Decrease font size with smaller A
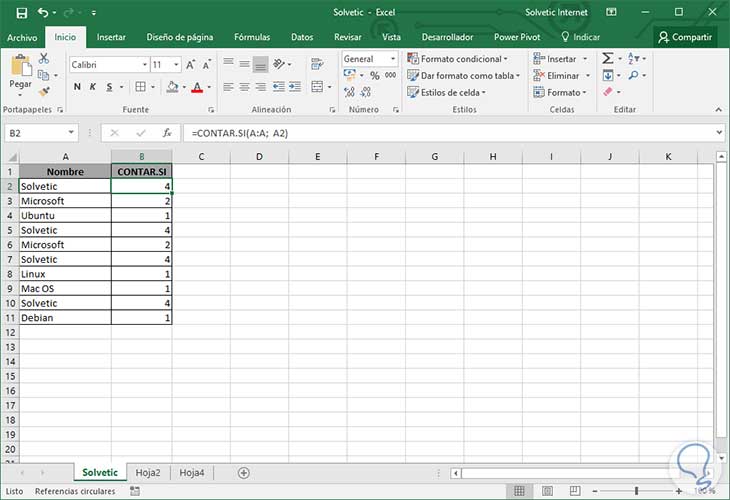The image size is (730, 500). tap(207, 65)
